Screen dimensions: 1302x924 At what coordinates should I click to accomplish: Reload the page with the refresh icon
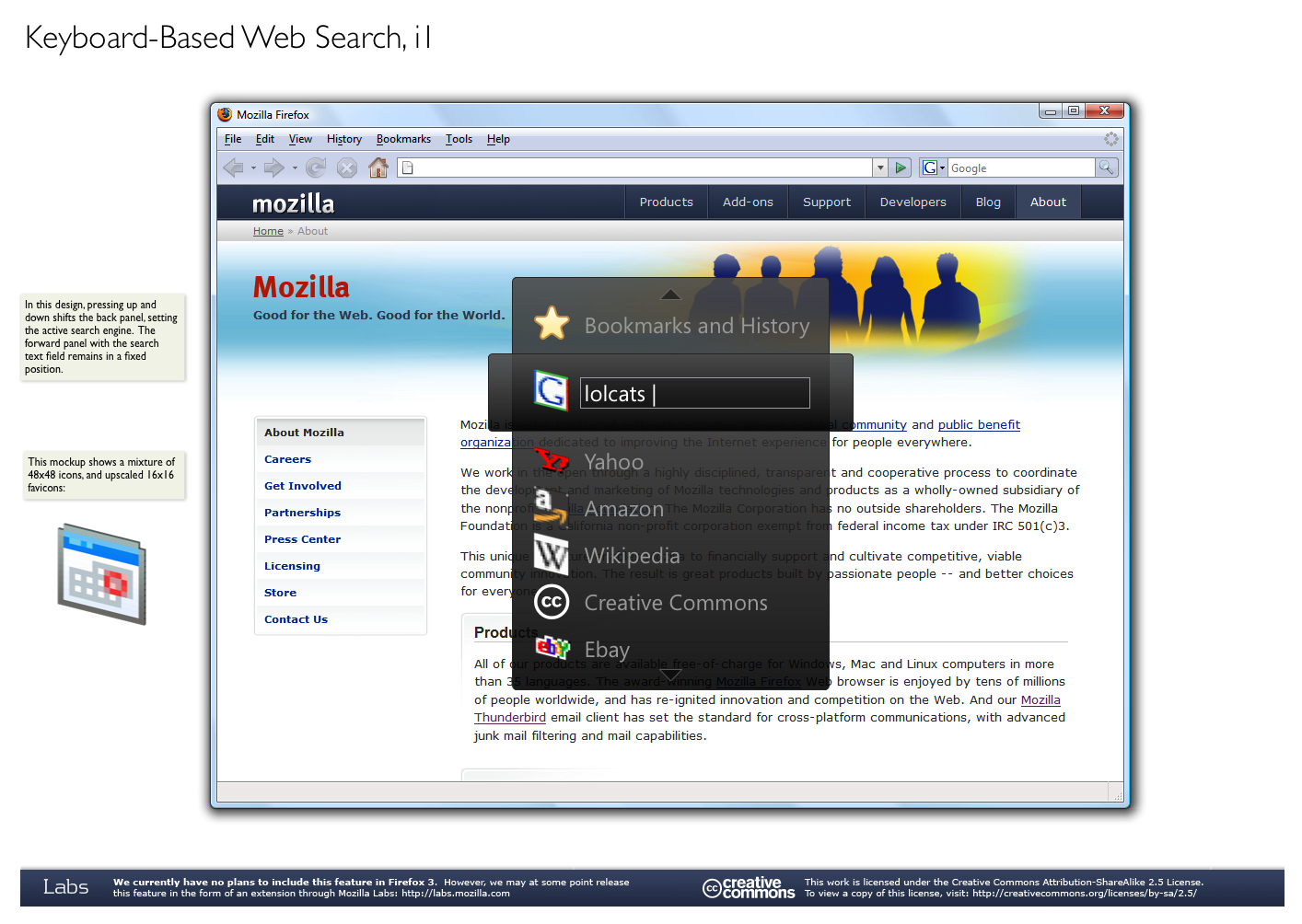tap(316, 167)
